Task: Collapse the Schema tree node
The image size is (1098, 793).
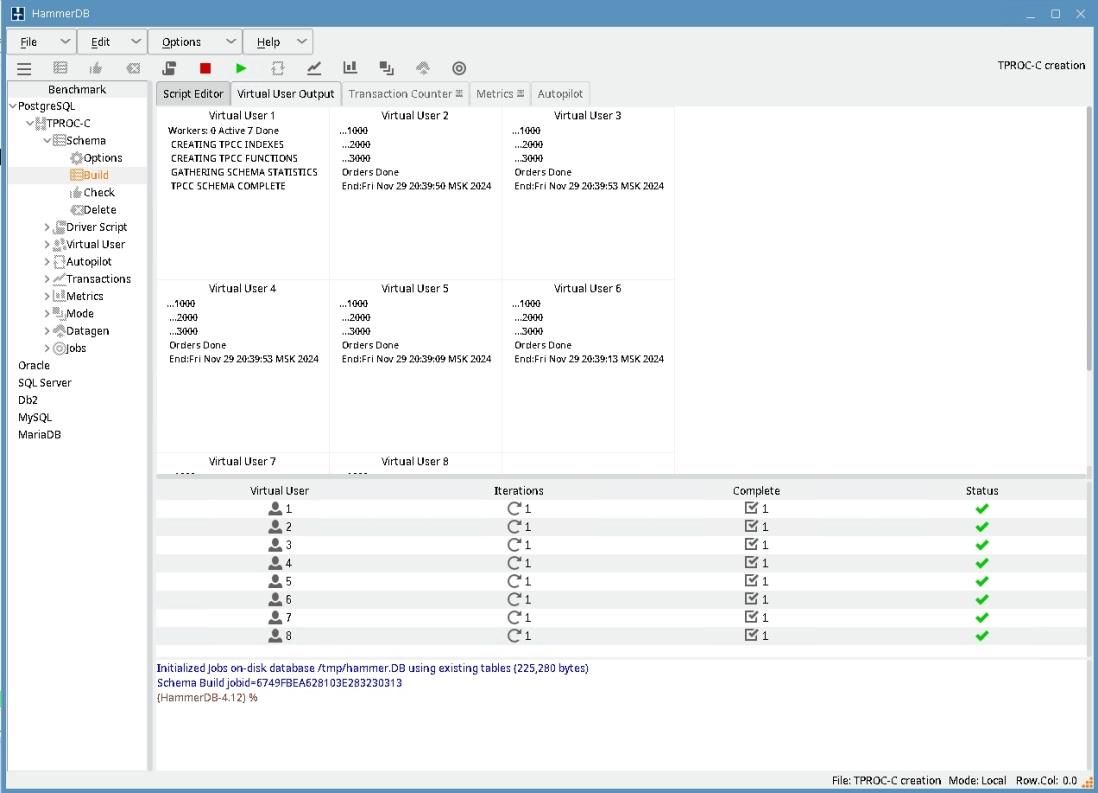Action: point(47,141)
